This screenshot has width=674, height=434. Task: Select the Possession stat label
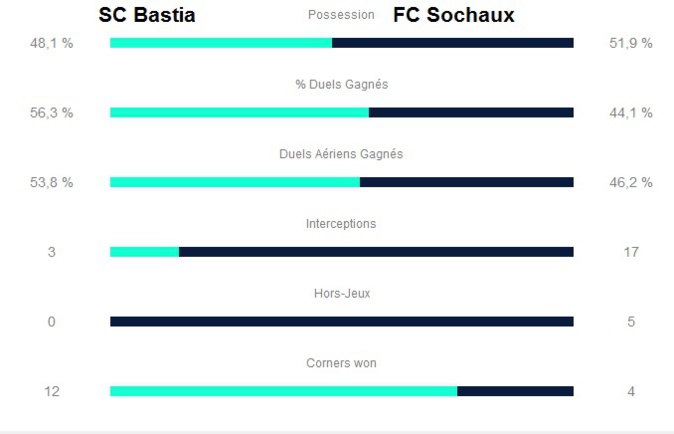(x=341, y=15)
